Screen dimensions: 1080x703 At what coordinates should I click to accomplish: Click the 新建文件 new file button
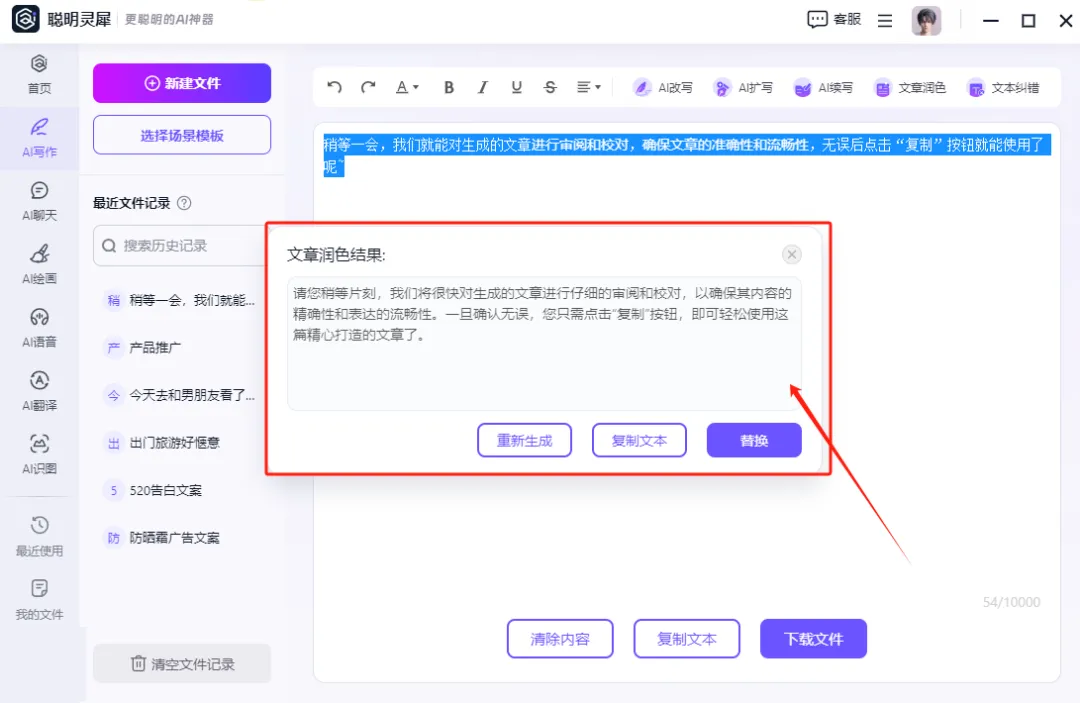(181, 83)
